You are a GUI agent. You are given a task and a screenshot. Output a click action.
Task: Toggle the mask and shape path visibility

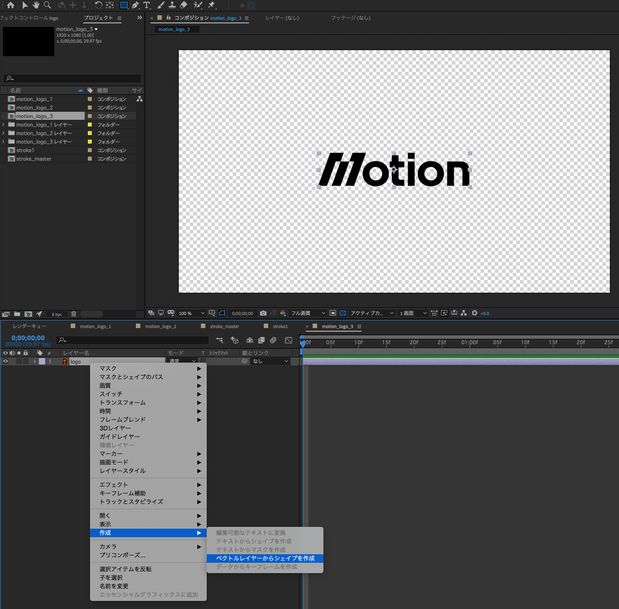click(x=222, y=313)
